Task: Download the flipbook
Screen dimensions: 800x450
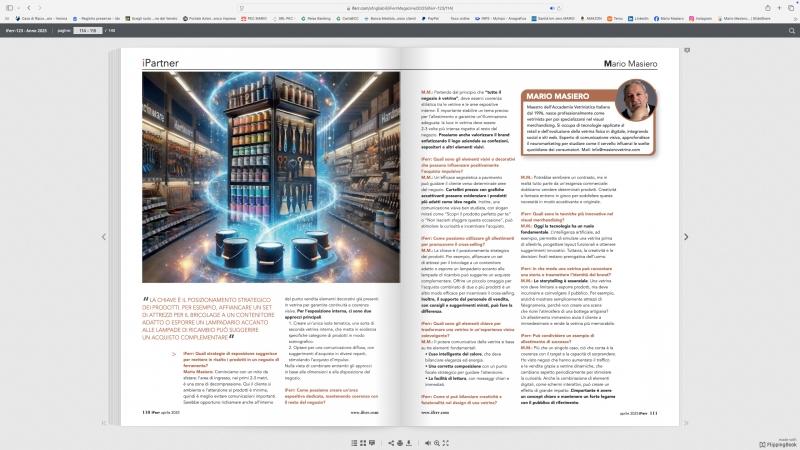Action: click(x=409, y=443)
